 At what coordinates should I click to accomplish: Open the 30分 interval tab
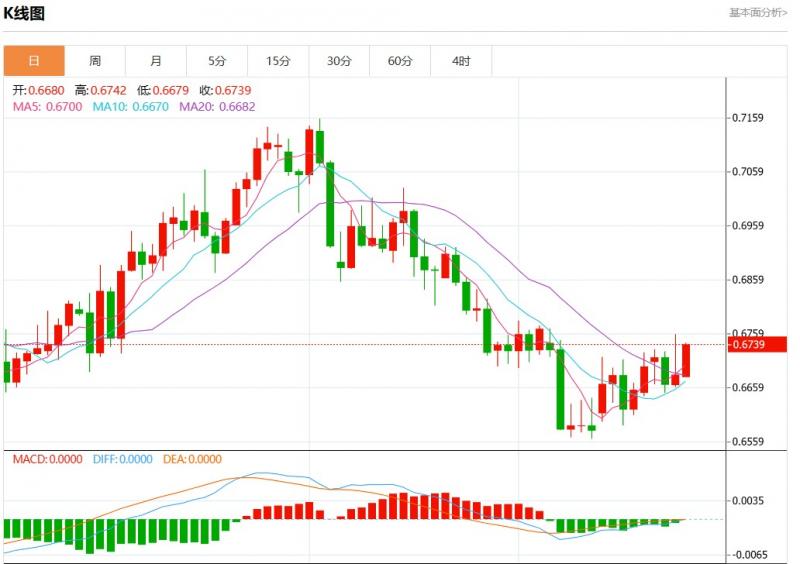tap(339, 61)
